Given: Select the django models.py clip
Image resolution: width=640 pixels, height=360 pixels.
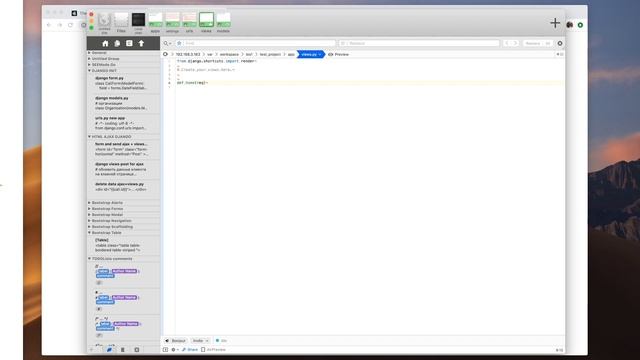Looking at the screenshot, I should [123, 103].
